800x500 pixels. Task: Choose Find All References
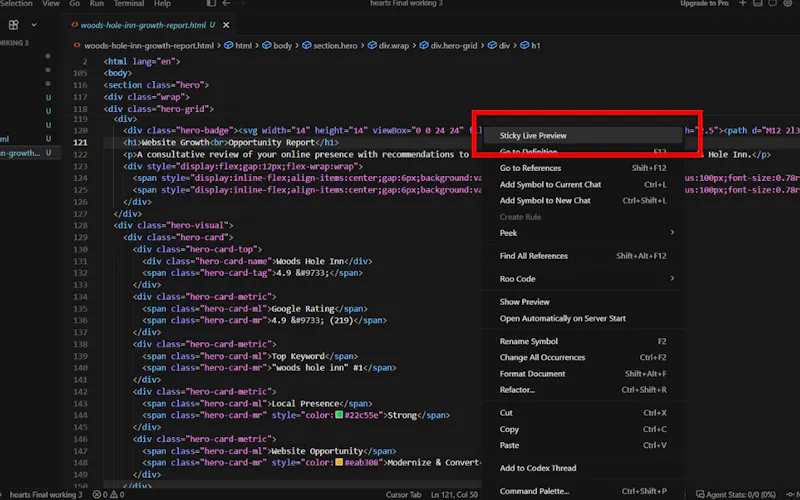click(583, 256)
